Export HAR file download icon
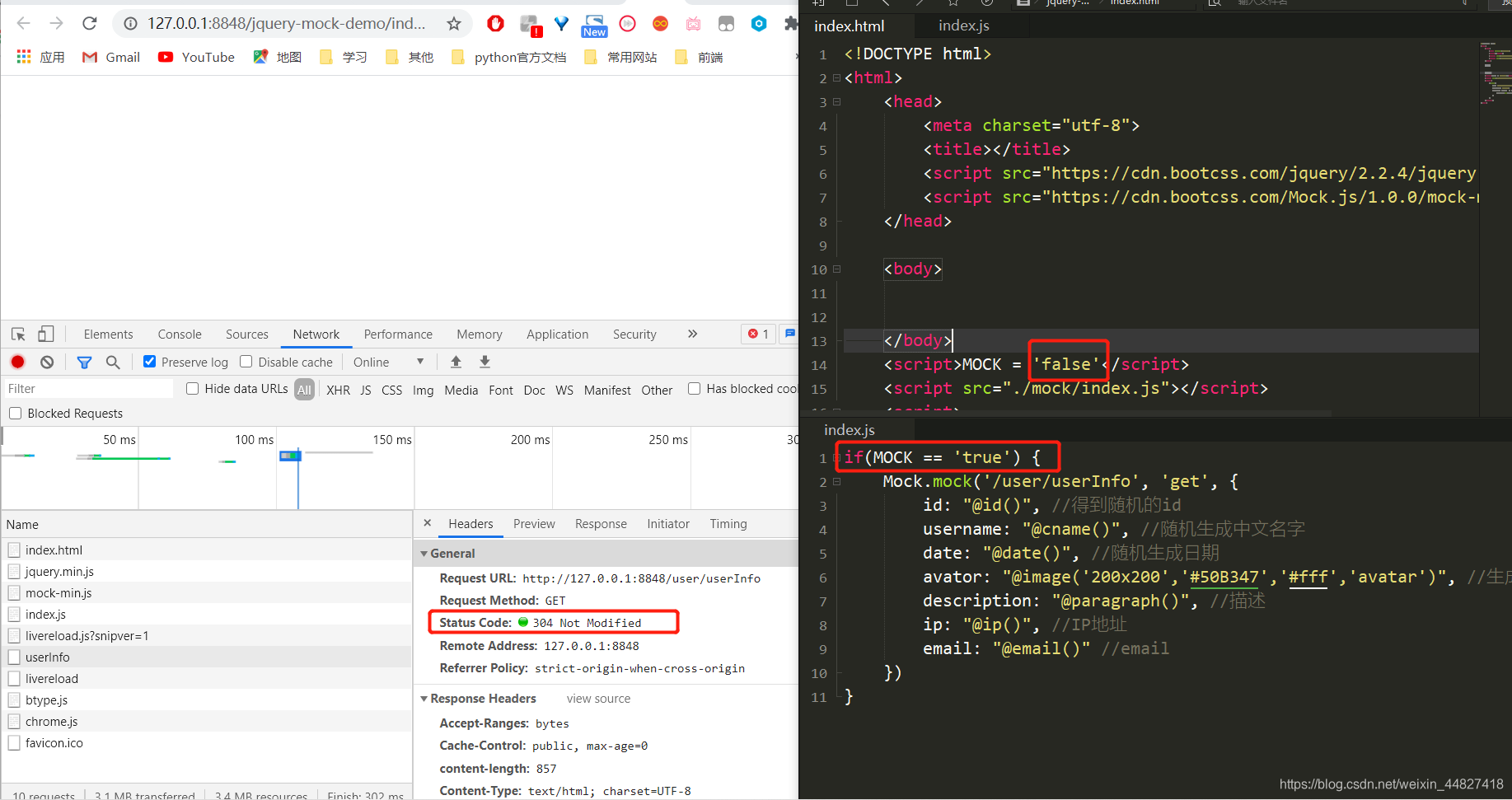Viewport: 1512px width, 800px height. tap(484, 362)
